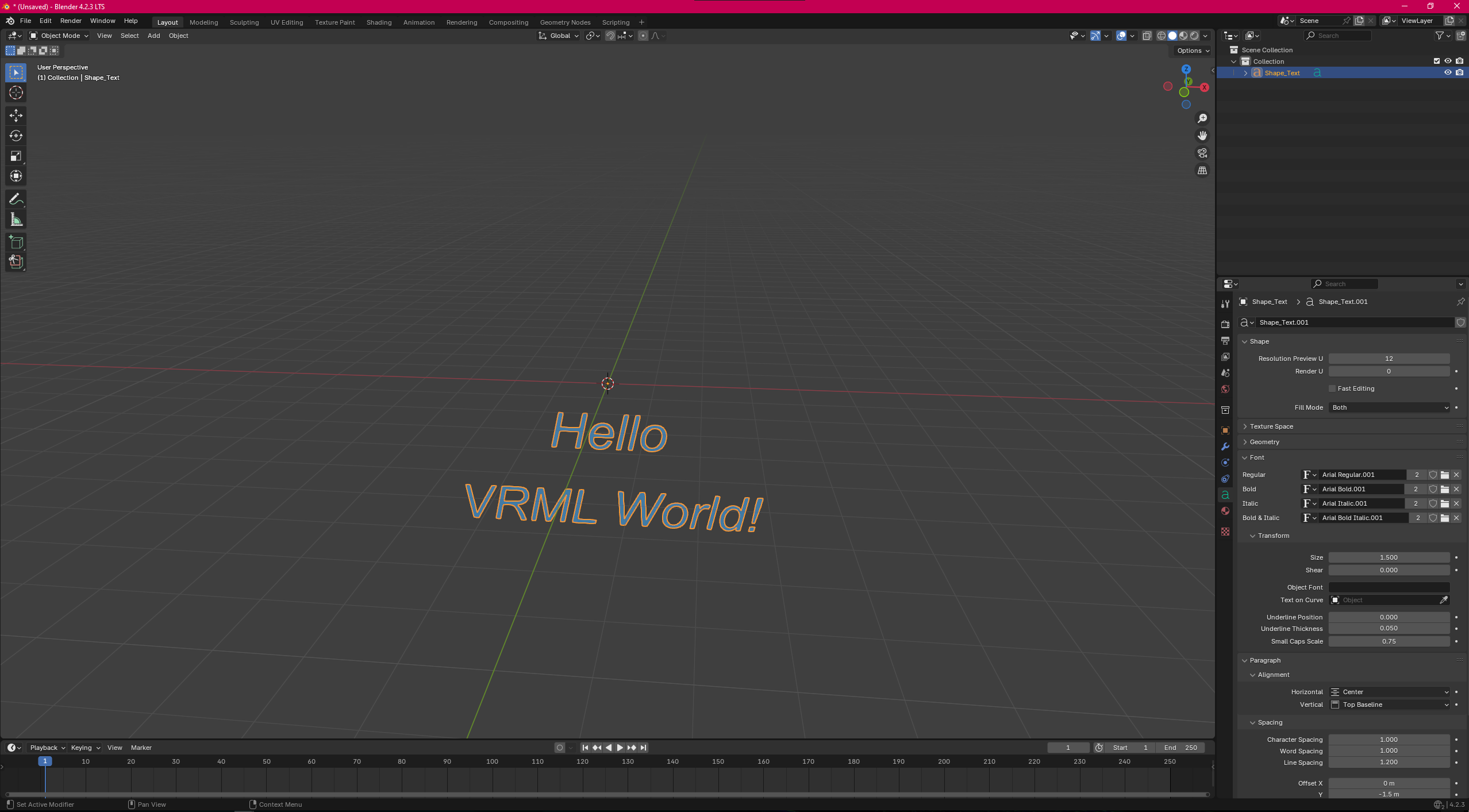Select the Add Cube tool
The width and height of the screenshot is (1469, 812).
[x=16, y=242]
